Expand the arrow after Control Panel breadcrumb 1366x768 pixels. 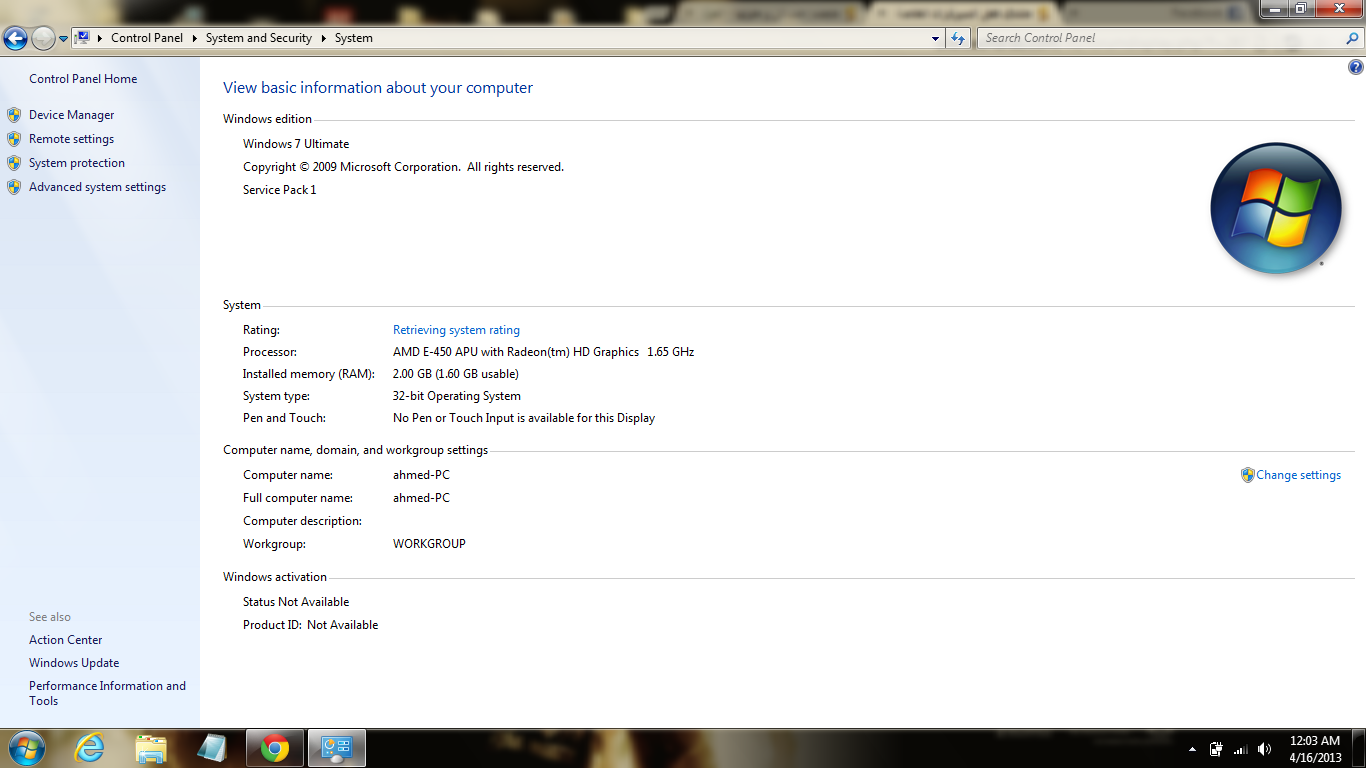[x=194, y=38]
